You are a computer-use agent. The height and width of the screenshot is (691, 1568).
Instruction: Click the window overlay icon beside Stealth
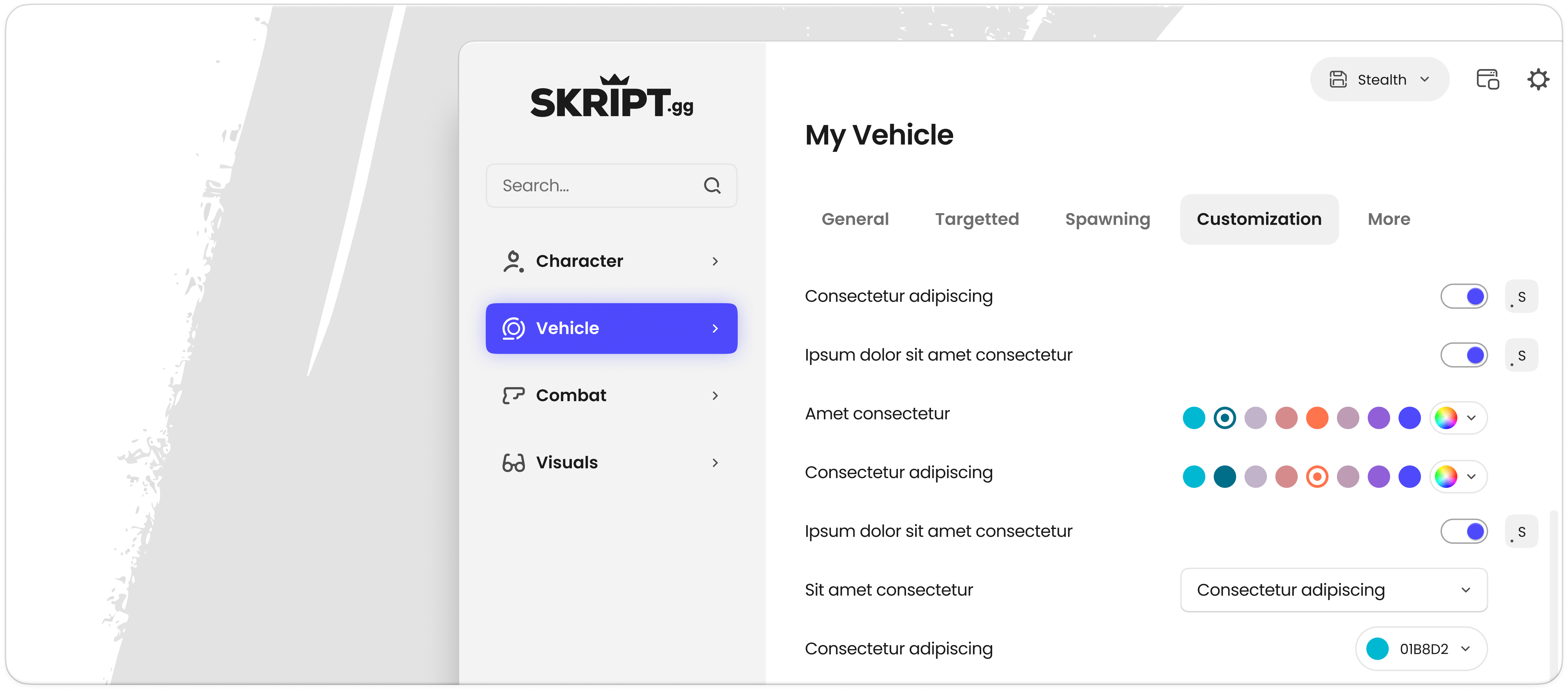1487,80
